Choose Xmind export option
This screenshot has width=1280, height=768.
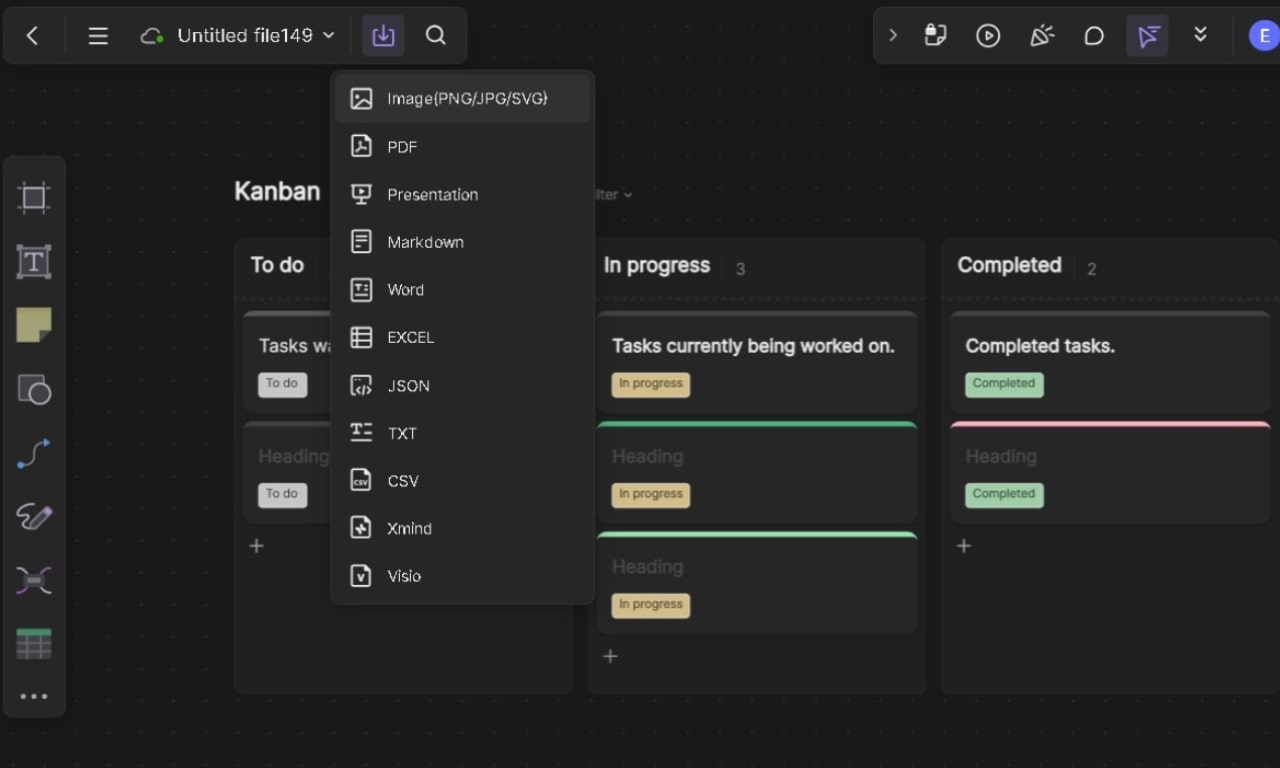[462, 528]
